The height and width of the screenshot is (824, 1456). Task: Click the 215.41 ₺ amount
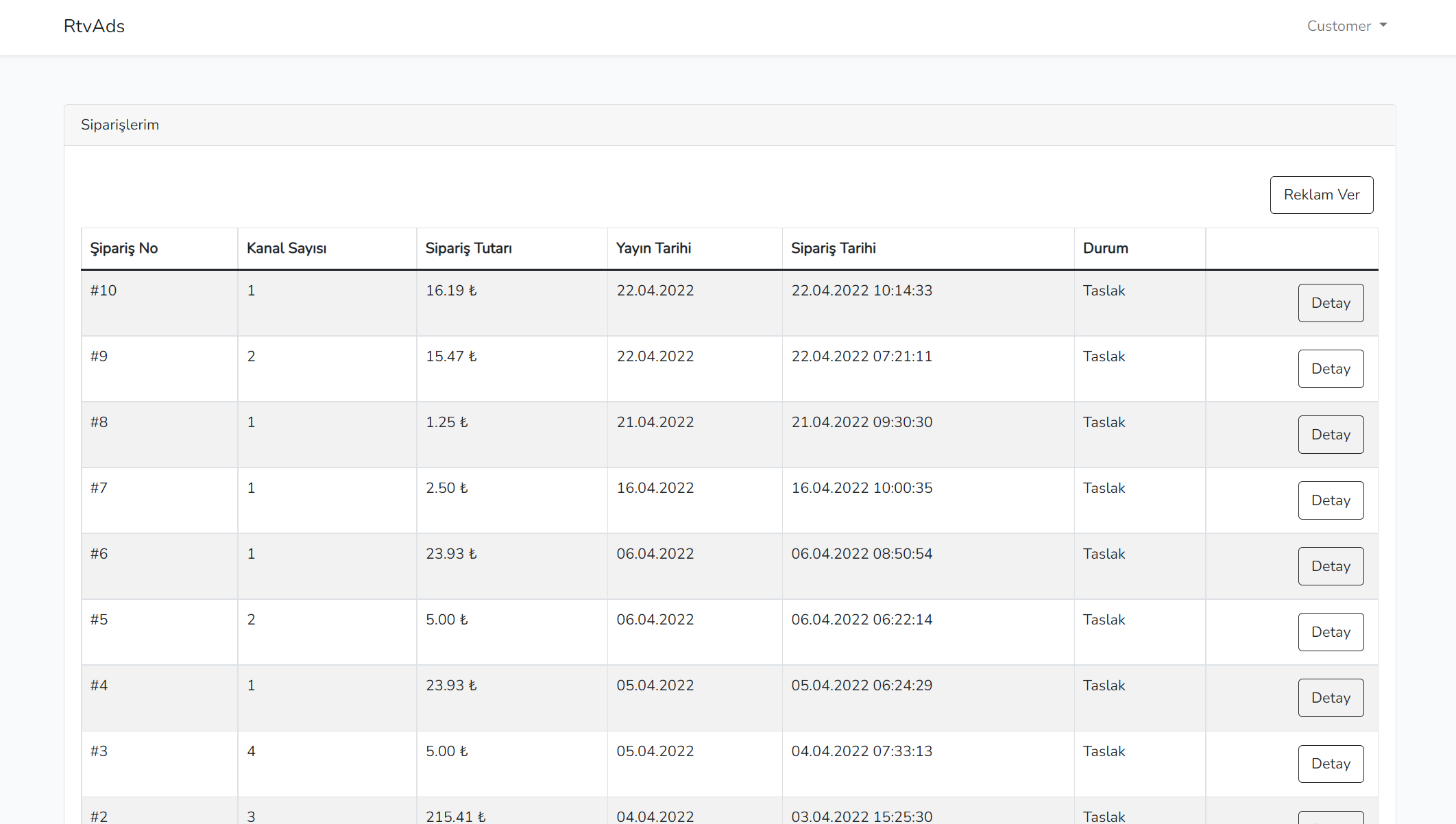pos(456,816)
